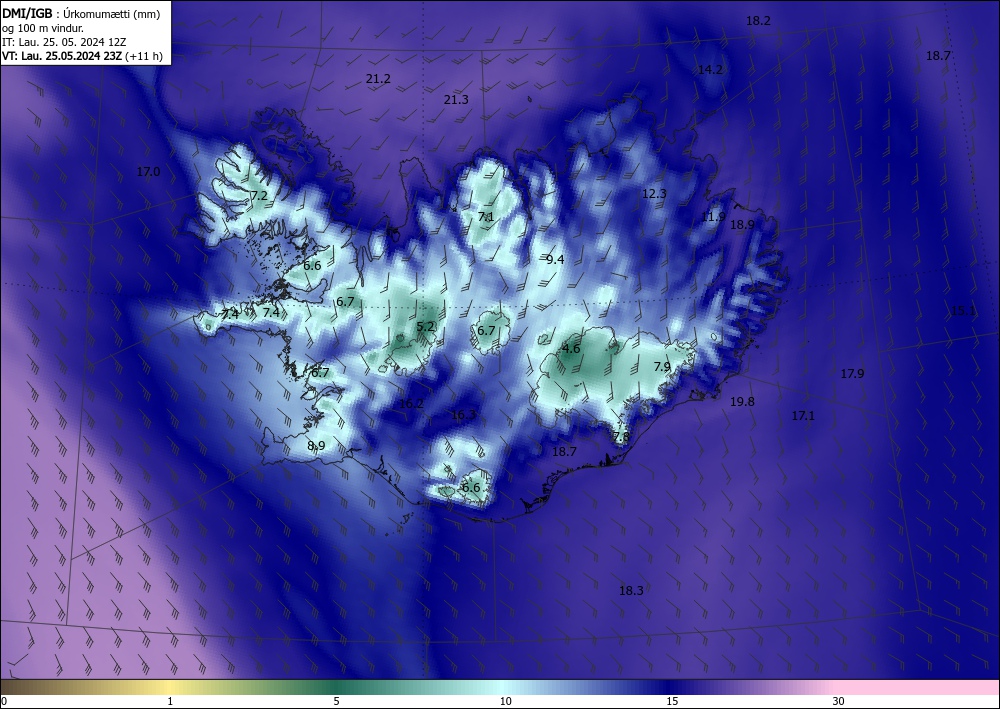The height and width of the screenshot is (709, 1000).
Task: Click the 7.2 value over the Westfjords
Action: click(259, 196)
